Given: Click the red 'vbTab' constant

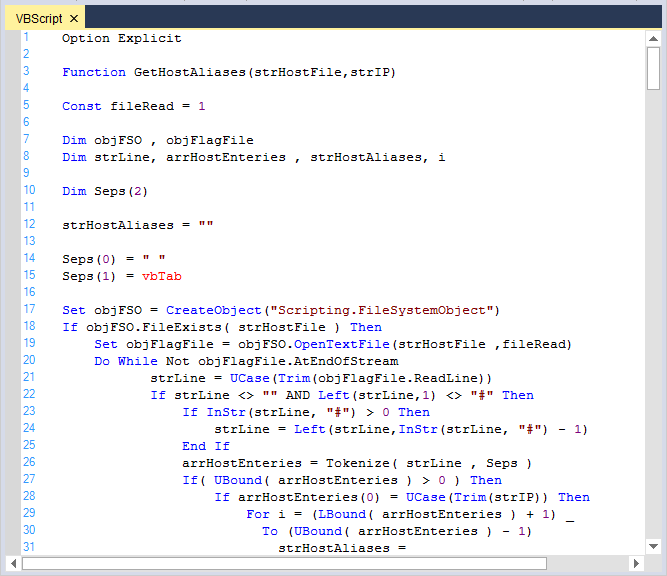Looking at the screenshot, I should tap(162, 277).
